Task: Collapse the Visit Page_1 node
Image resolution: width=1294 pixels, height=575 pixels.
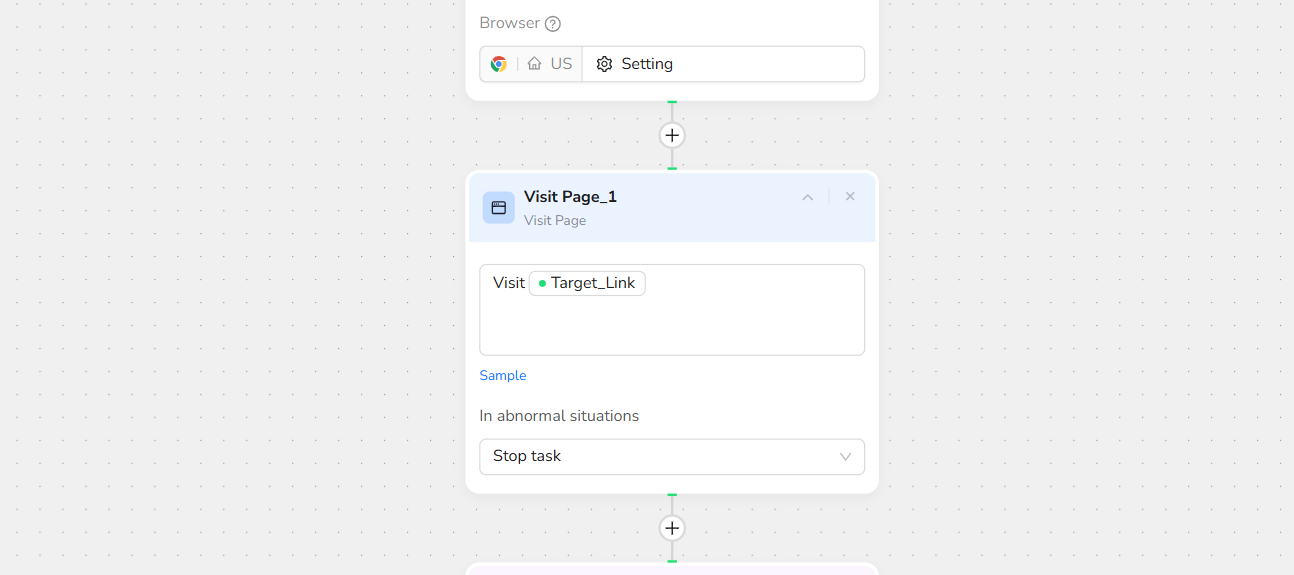Action: (x=808, y=197)
